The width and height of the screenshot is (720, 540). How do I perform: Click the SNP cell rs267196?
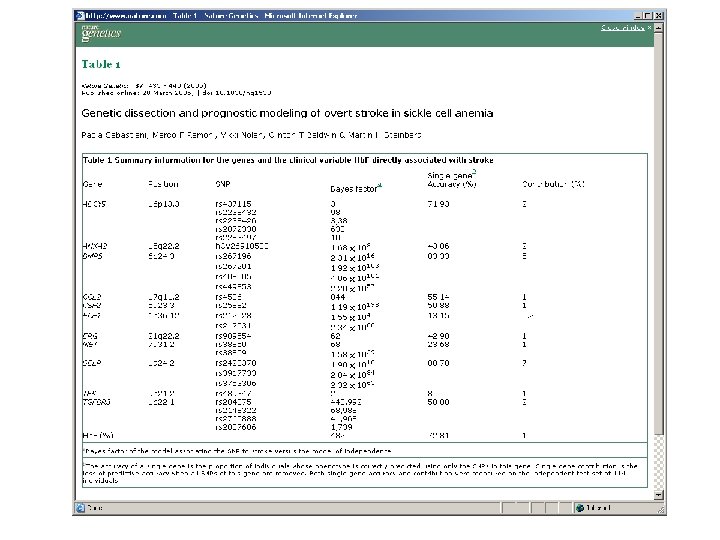(233, 256)
